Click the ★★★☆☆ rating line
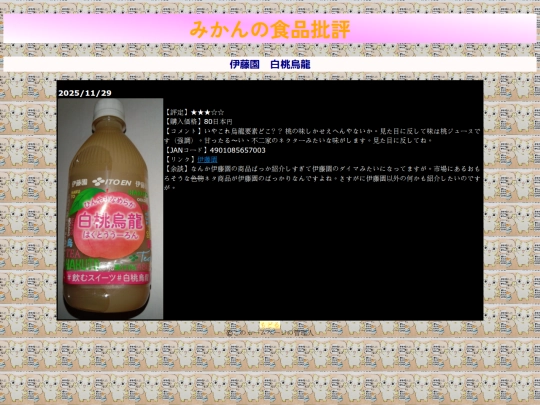540x405 pixels. [195, 112]
